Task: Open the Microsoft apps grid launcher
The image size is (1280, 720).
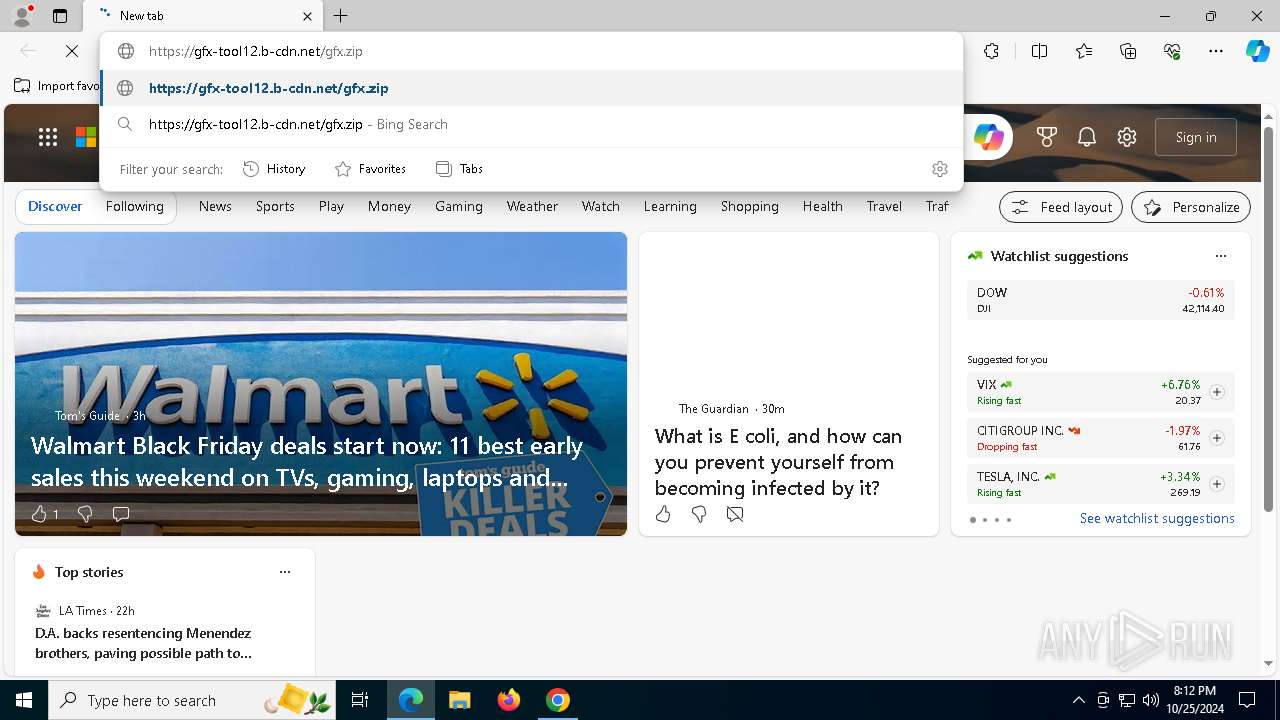Action: pyautogui.click(x=48, y=137)
